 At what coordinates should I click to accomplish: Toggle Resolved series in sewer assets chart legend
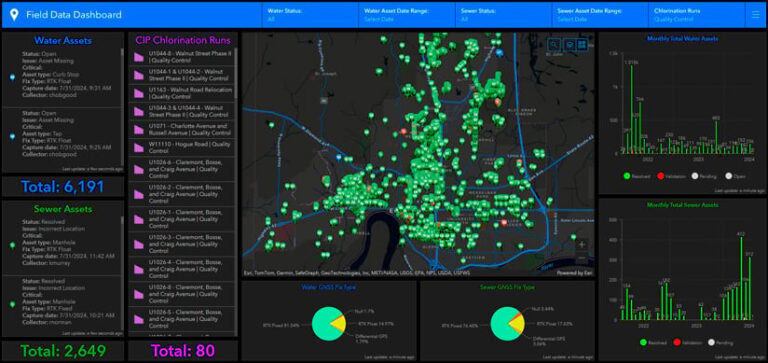pos(653,342)
